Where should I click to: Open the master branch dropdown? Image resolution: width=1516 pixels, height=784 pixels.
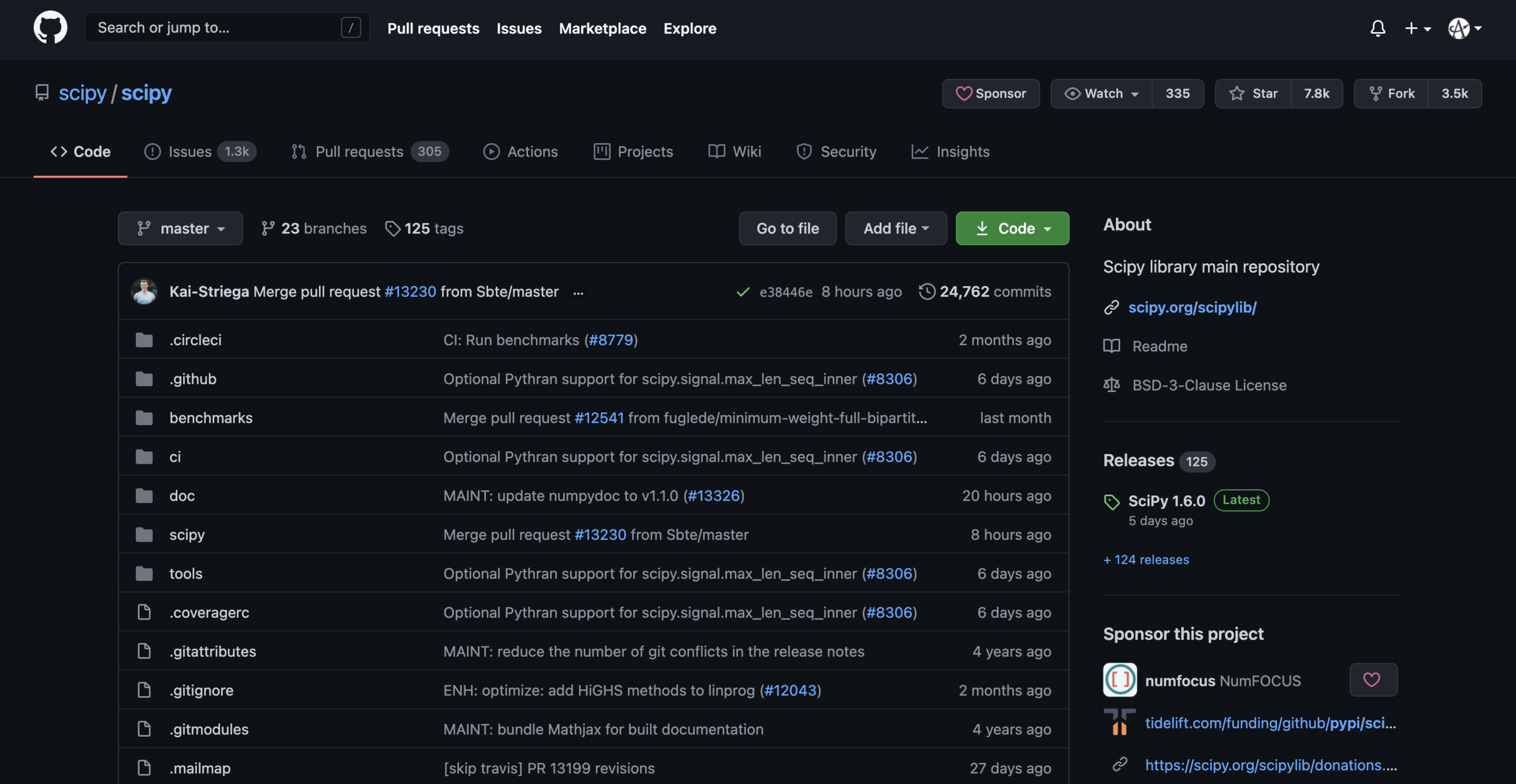point(180,229)
